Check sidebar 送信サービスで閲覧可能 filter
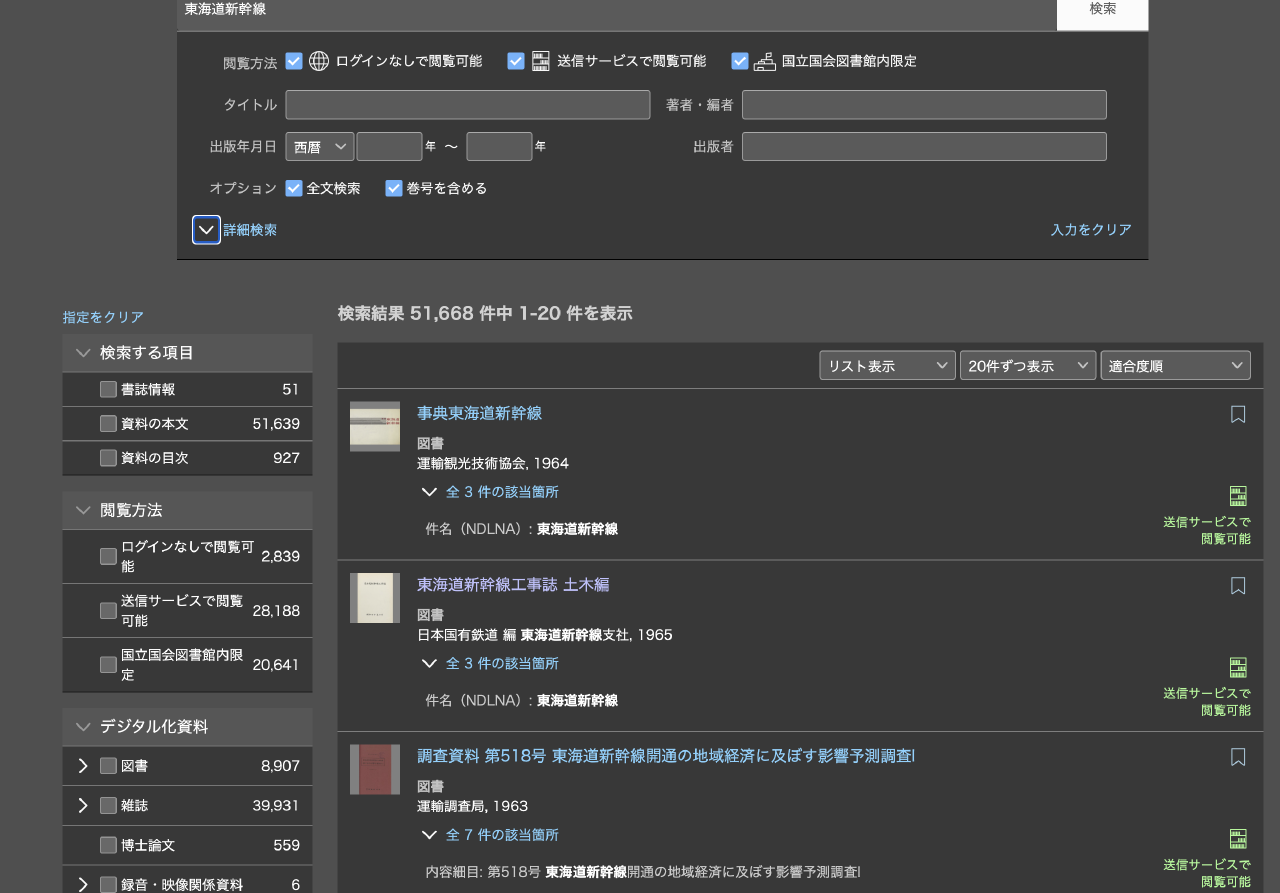Viewport: 1280px width, 893px height. click(x=108, y=610)
